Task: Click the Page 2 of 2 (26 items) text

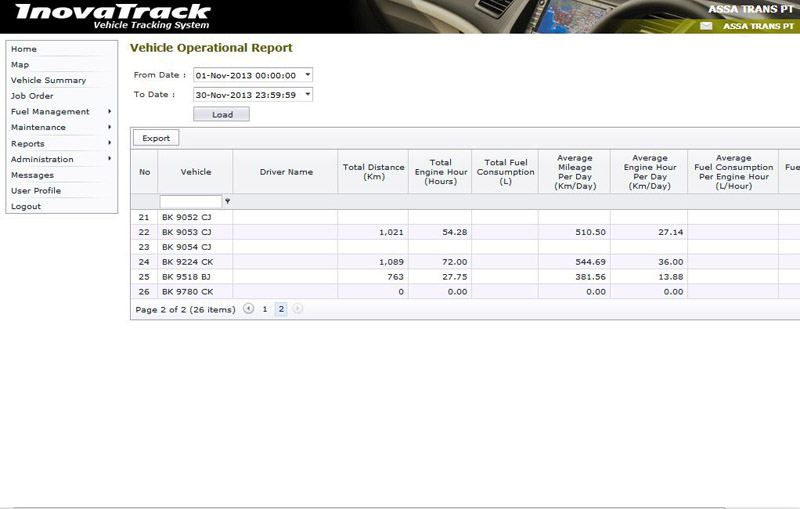Action: (185, 310)
